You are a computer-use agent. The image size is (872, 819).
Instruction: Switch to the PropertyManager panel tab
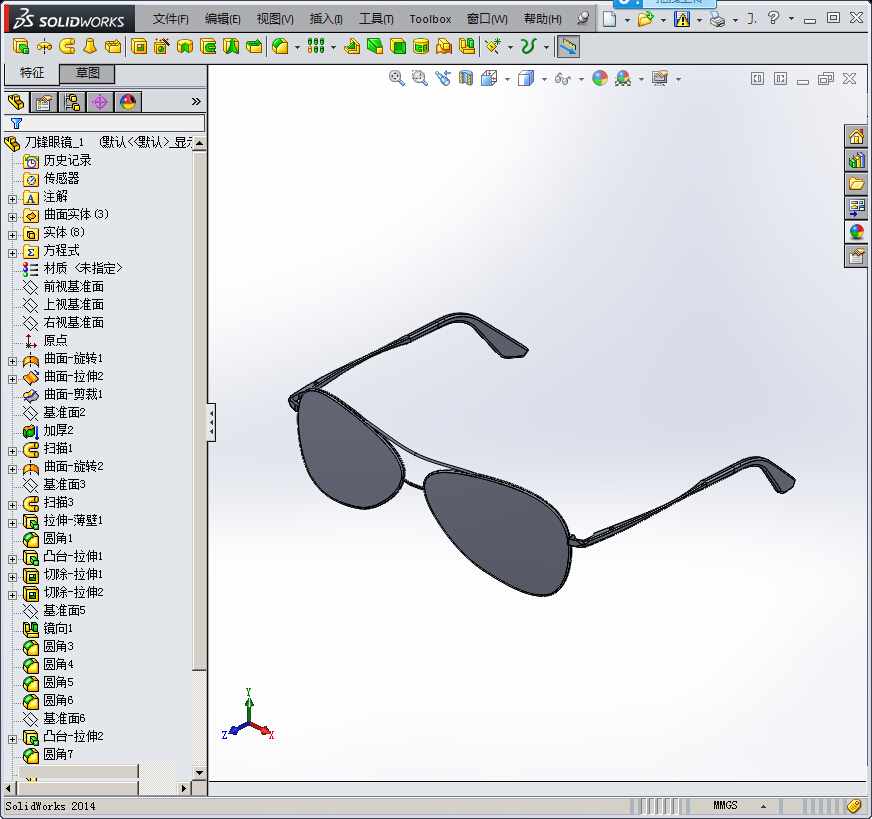coord(44,102)
